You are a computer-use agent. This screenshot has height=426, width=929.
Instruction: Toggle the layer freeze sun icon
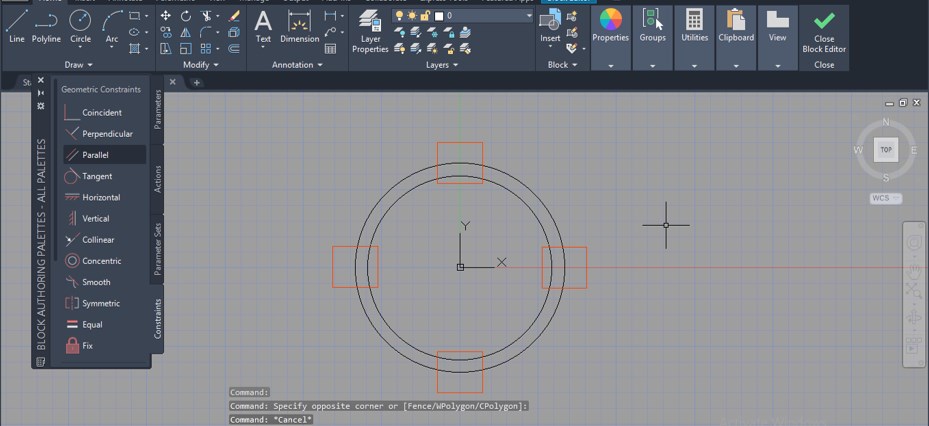[x=412, y=17]
